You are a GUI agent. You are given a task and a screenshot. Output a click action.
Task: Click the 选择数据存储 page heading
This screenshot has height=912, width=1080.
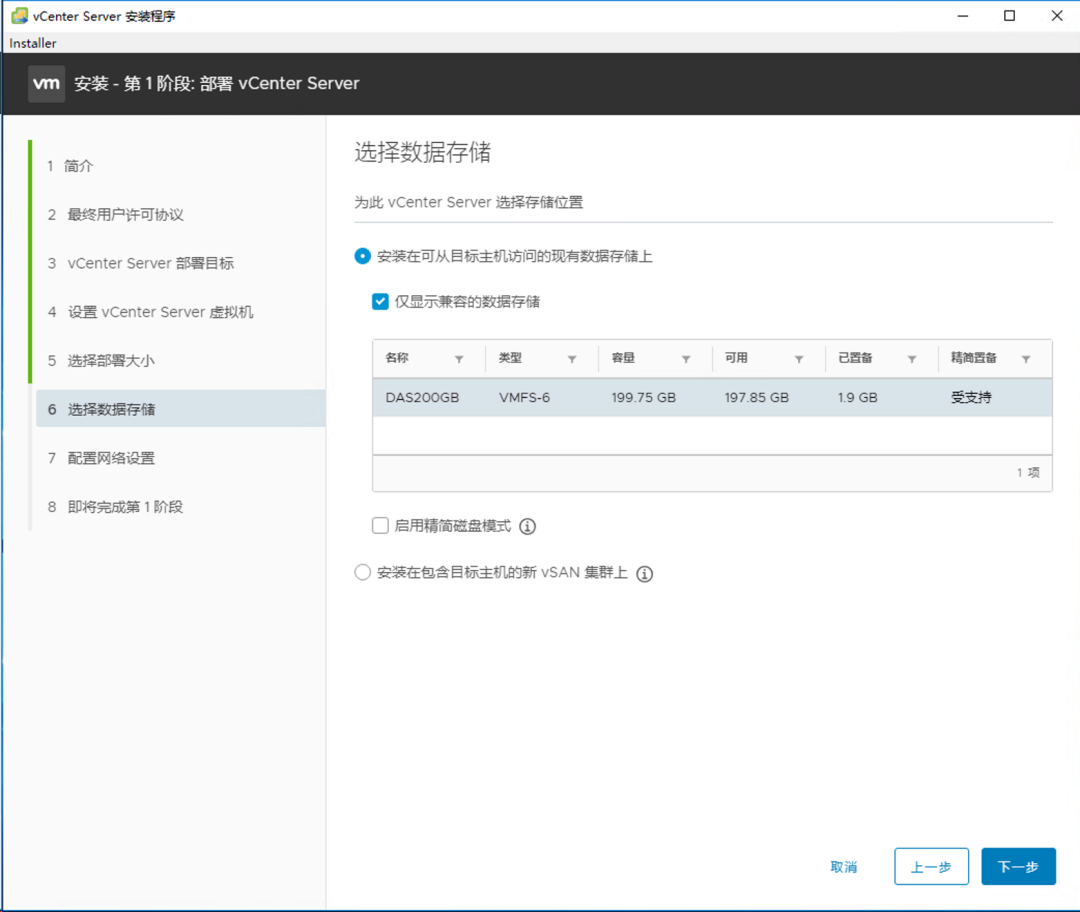pos(423,152)
